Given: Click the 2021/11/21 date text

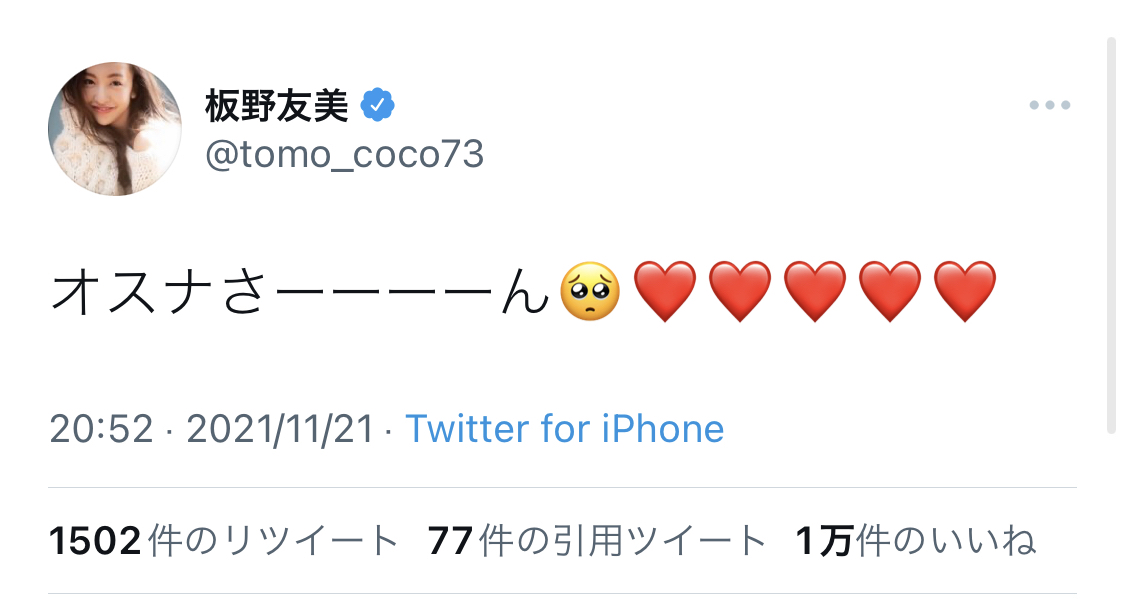Looking at the screenshot, I should pos(281,429).
